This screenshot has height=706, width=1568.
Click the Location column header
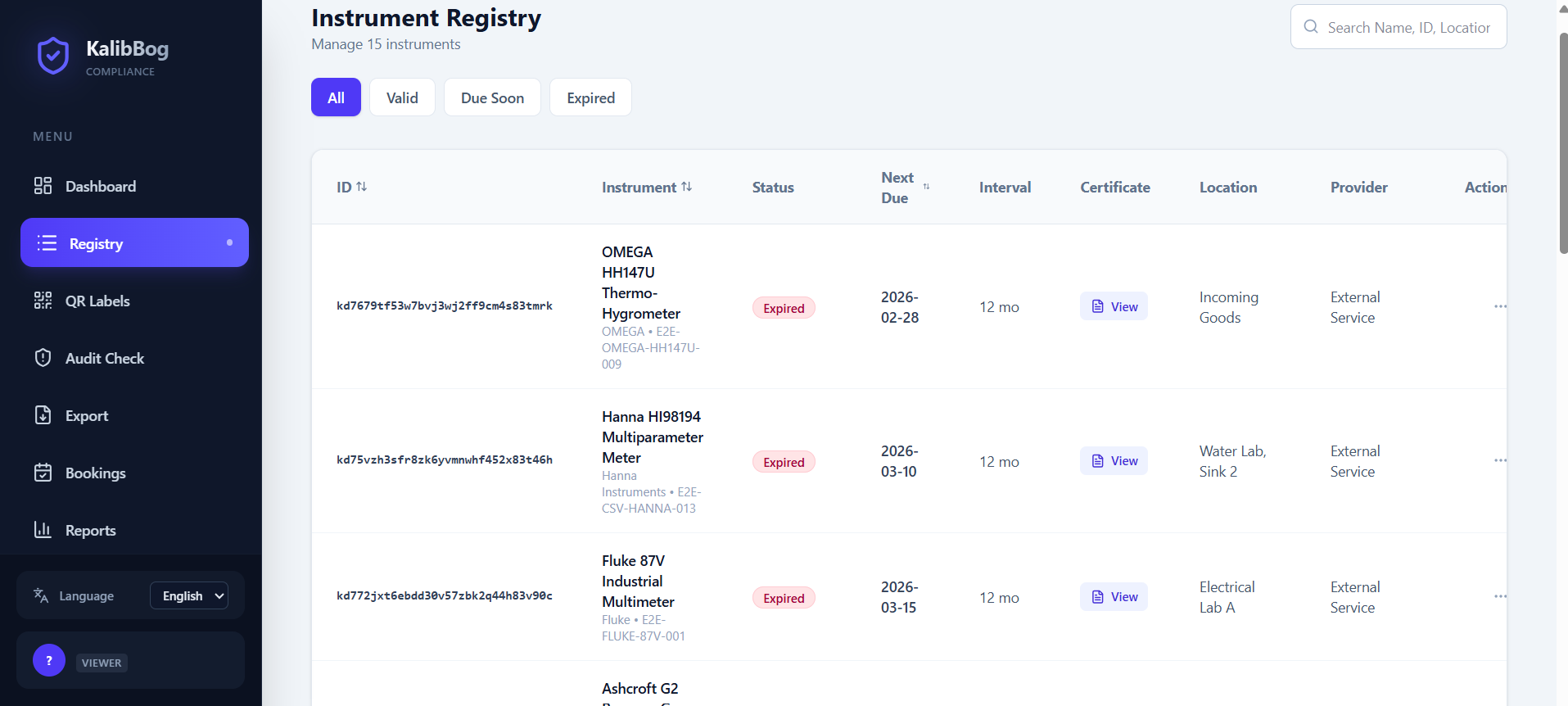tap(1228, 188)
